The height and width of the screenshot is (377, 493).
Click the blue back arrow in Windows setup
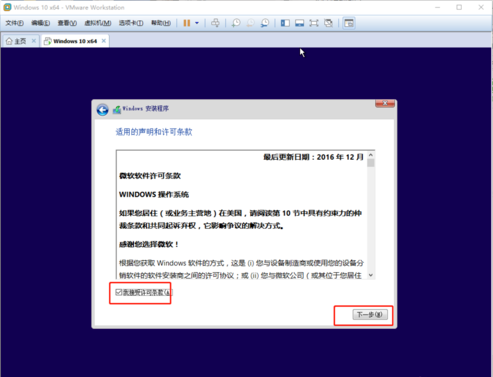coord(102,110)
